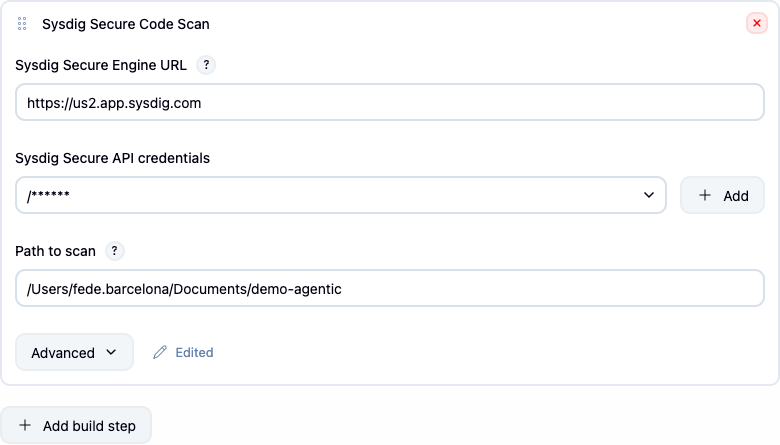This screenshot has height=445, width=780.
Task: Open the Sysdig Secure API credentials dropdown
Action: pos(341,195)
